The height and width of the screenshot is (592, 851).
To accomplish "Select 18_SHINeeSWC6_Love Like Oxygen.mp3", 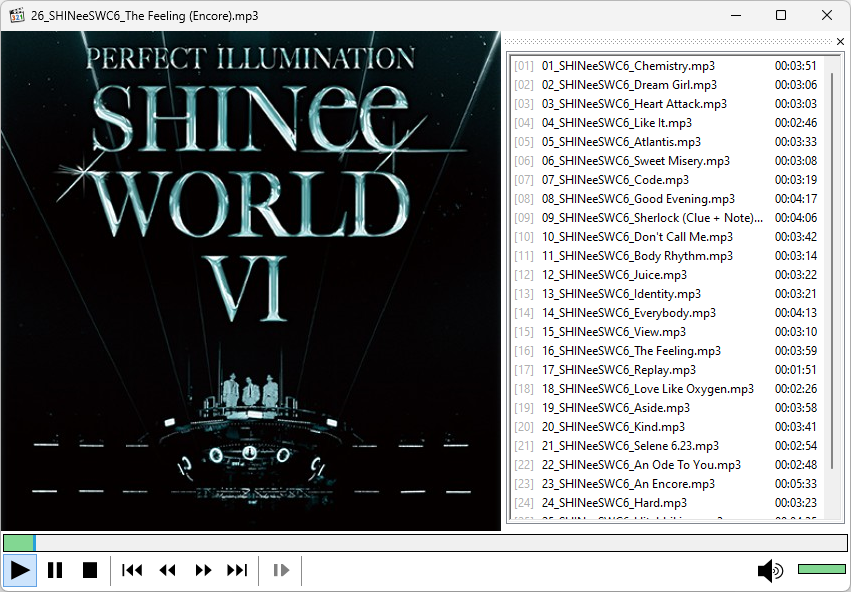I will [x=667, y=389].
